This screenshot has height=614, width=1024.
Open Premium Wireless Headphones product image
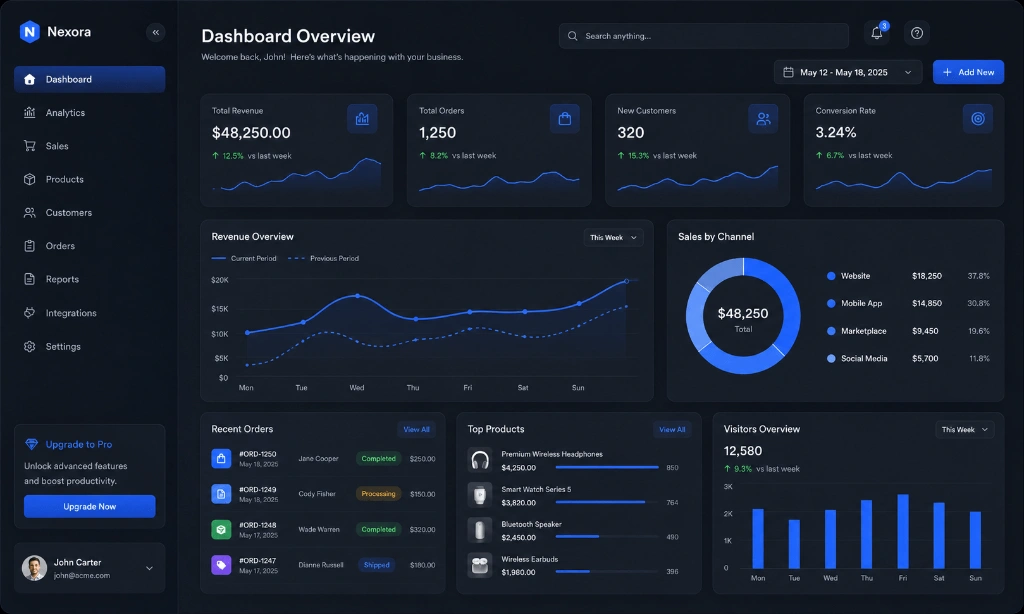(x=479, y=460)
